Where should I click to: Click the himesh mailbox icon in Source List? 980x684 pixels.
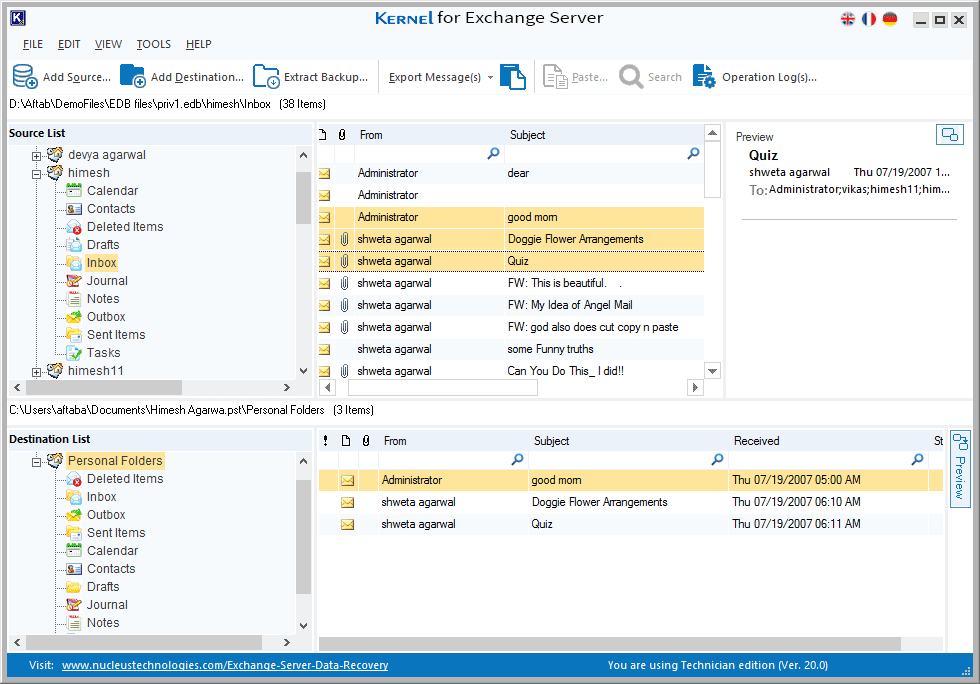coord(55,172)
